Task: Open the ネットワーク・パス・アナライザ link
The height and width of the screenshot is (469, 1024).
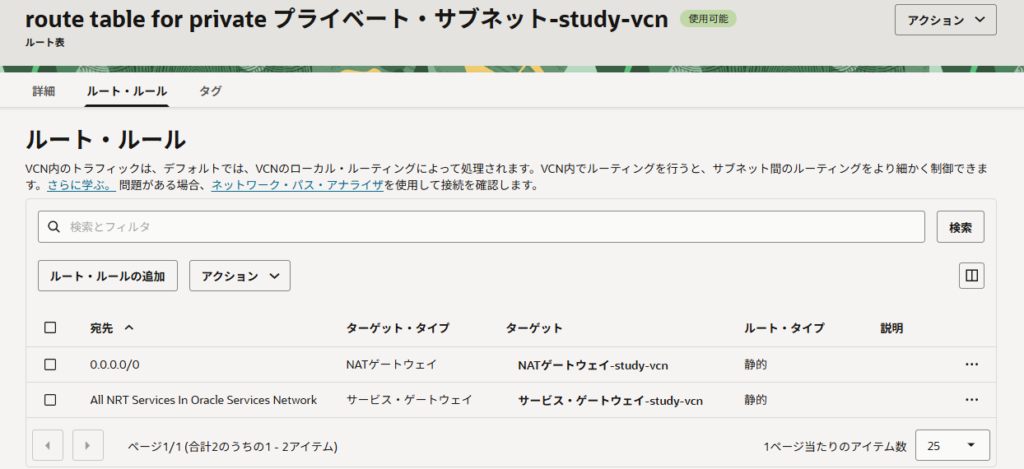Action: [x=297, y=186]
